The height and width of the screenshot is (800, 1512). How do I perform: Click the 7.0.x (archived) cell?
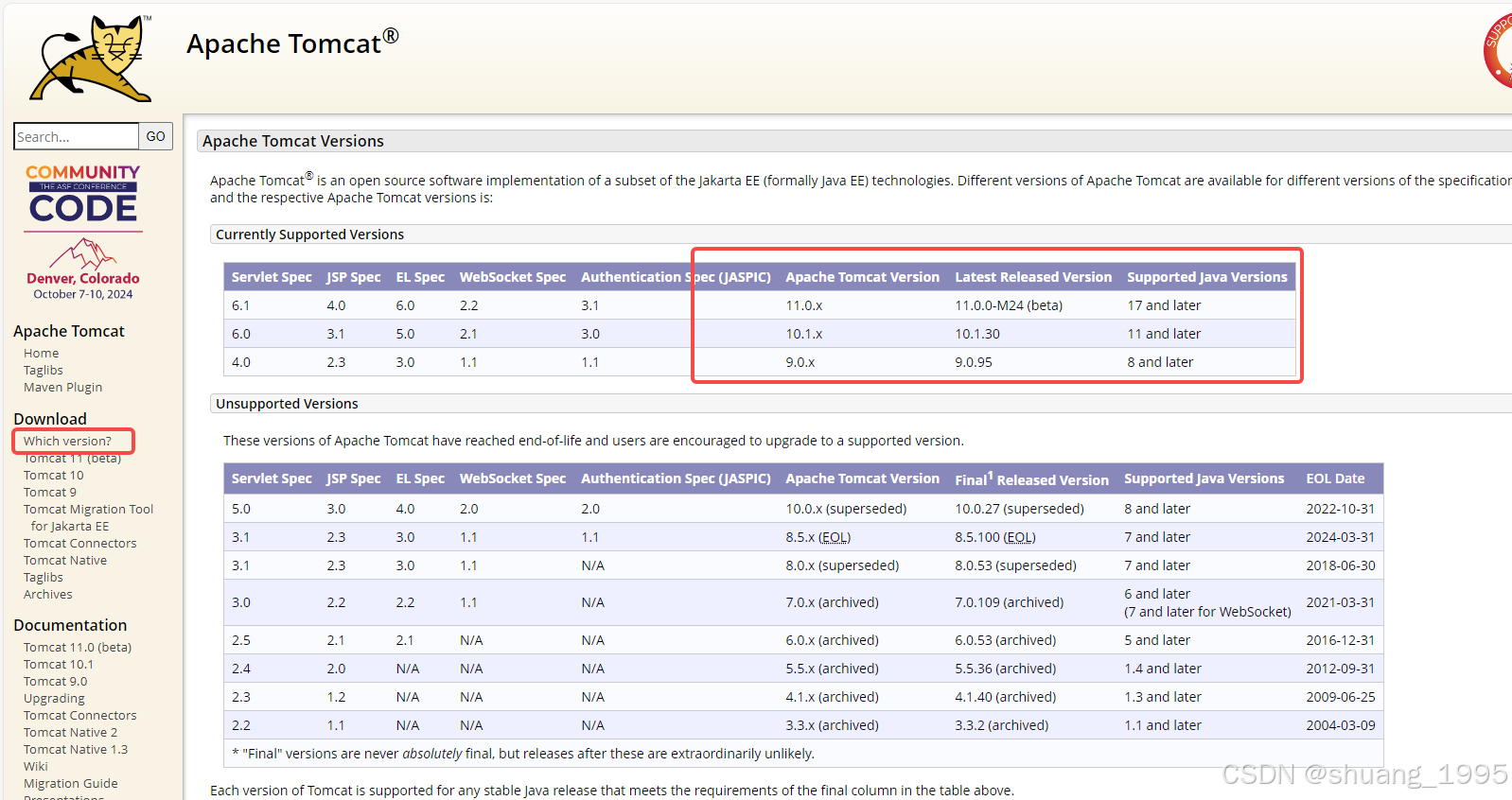pyautogui.click(x=832, y=602)
